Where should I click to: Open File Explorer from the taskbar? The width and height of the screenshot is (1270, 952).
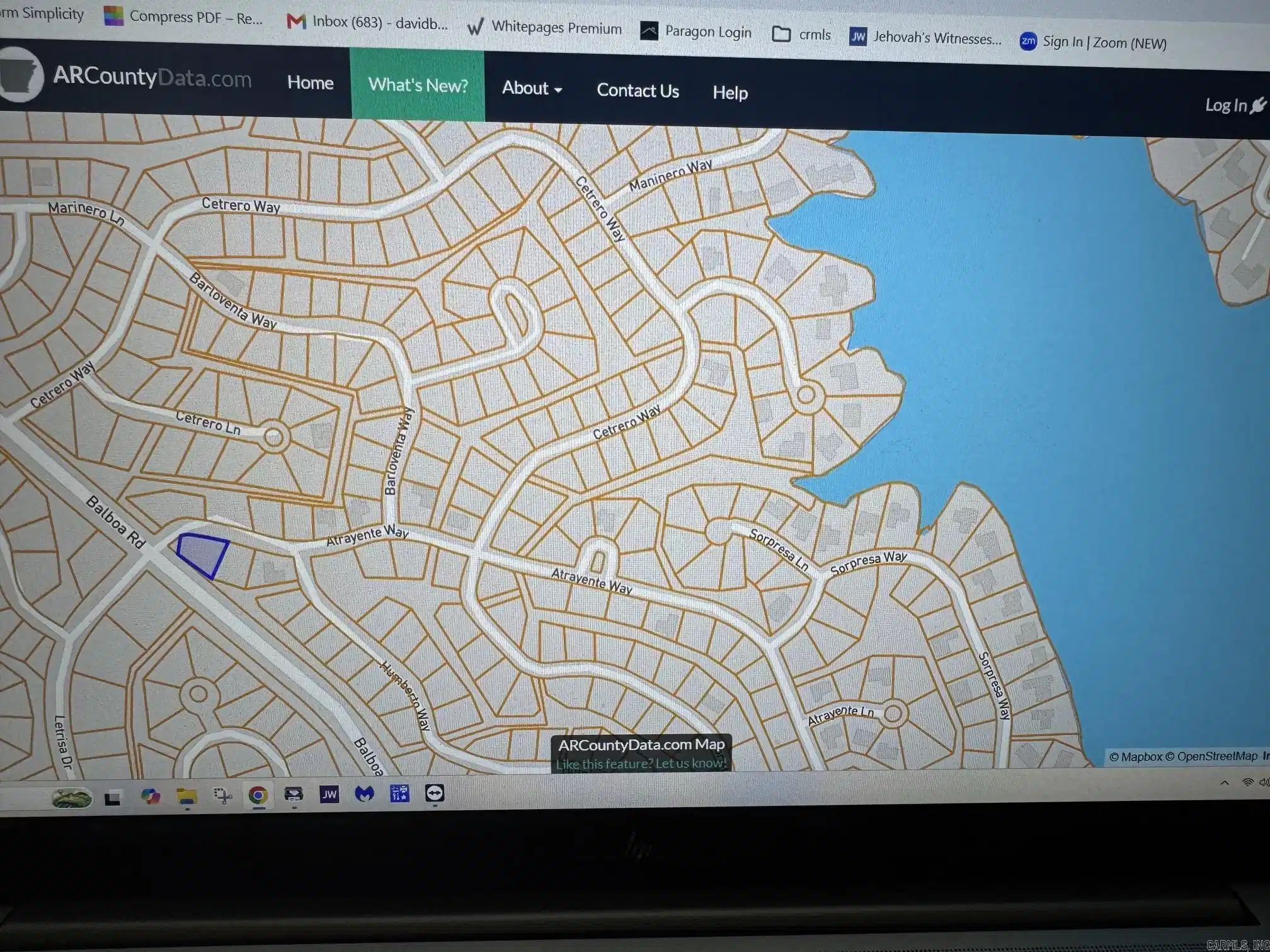click(187, 796)
